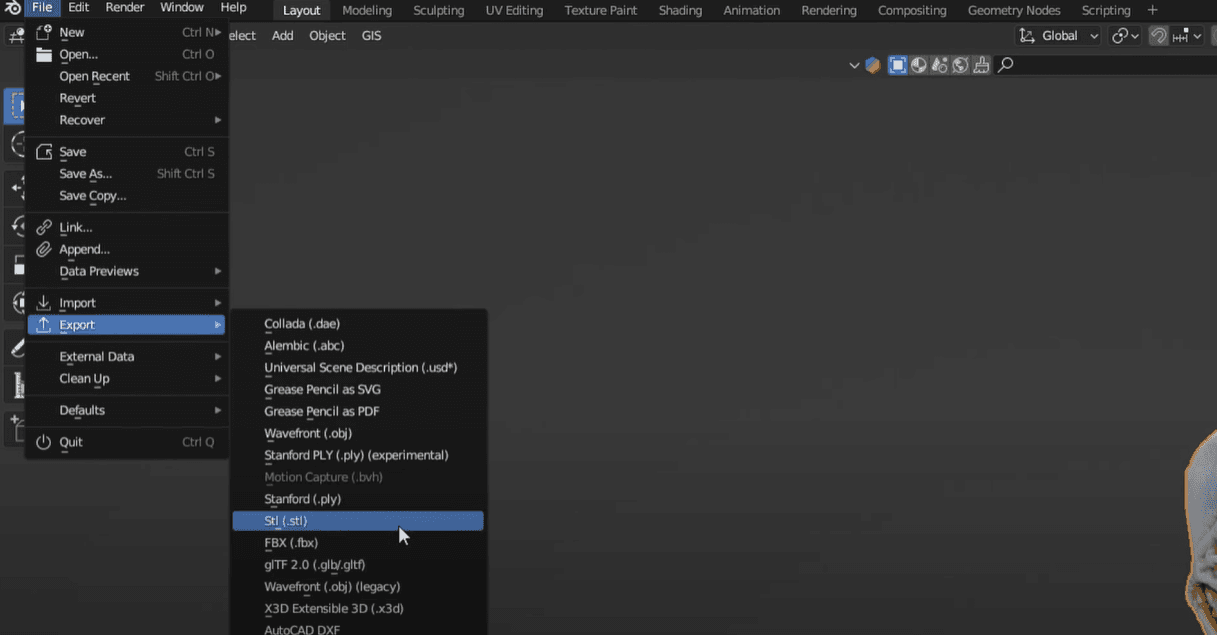The height and width of the screenshot is (635, 1217).
Task: Open the viewport Add menu
Action: tap(283, 36)
